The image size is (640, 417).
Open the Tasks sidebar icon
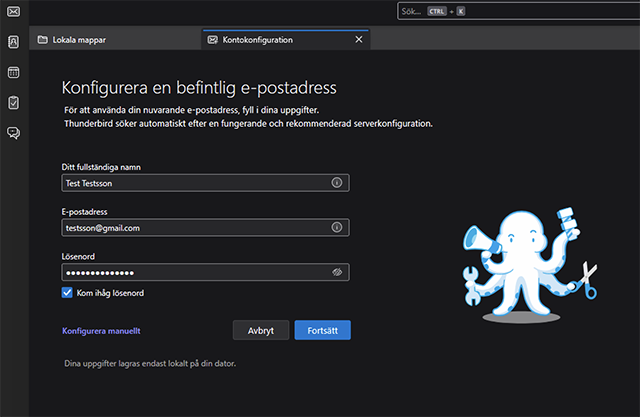(x=13, y=102)
